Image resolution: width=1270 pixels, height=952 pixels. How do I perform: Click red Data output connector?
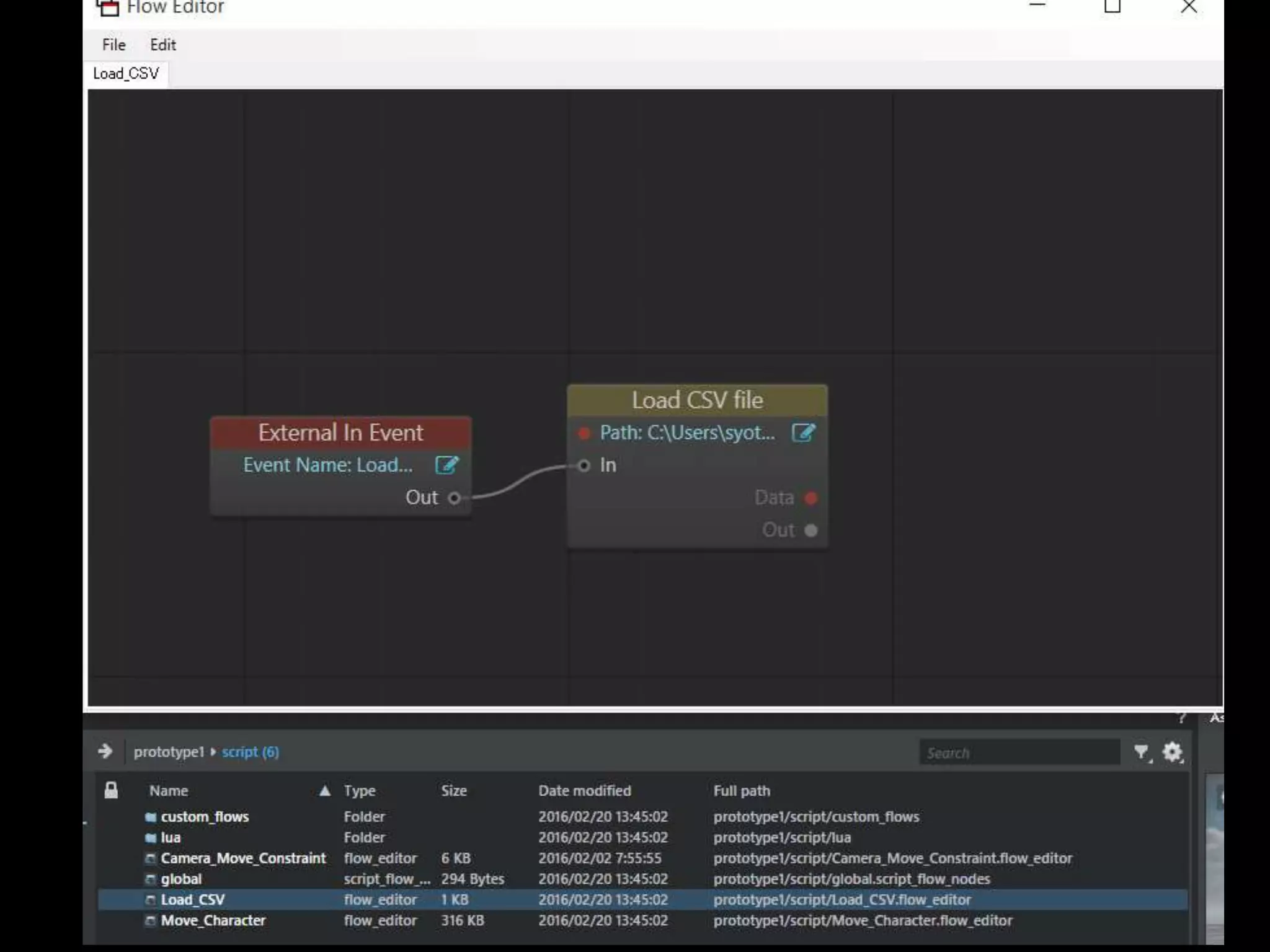[810, 498]
